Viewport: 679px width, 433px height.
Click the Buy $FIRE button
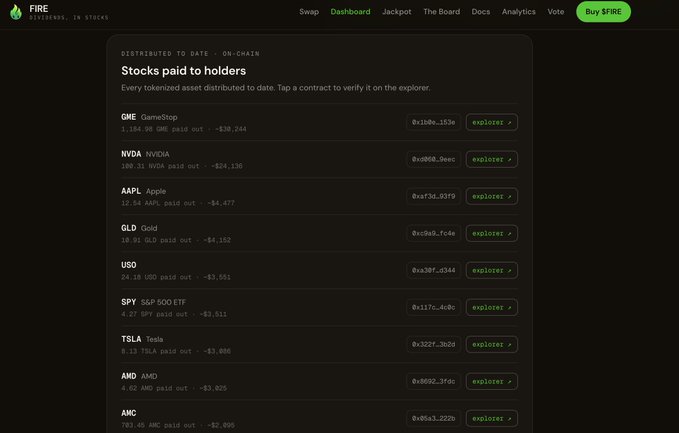pyautogui.click(x=603, y=12)
